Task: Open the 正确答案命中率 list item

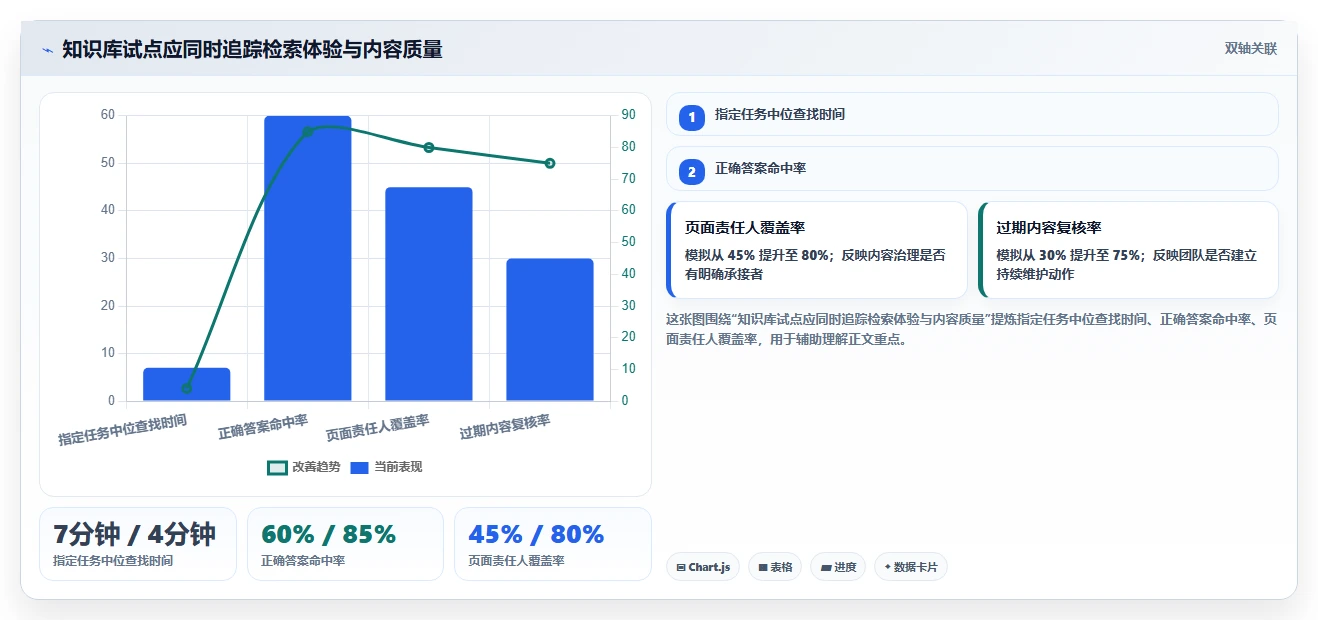Action: pyautogui.click(x=972, y=168)
